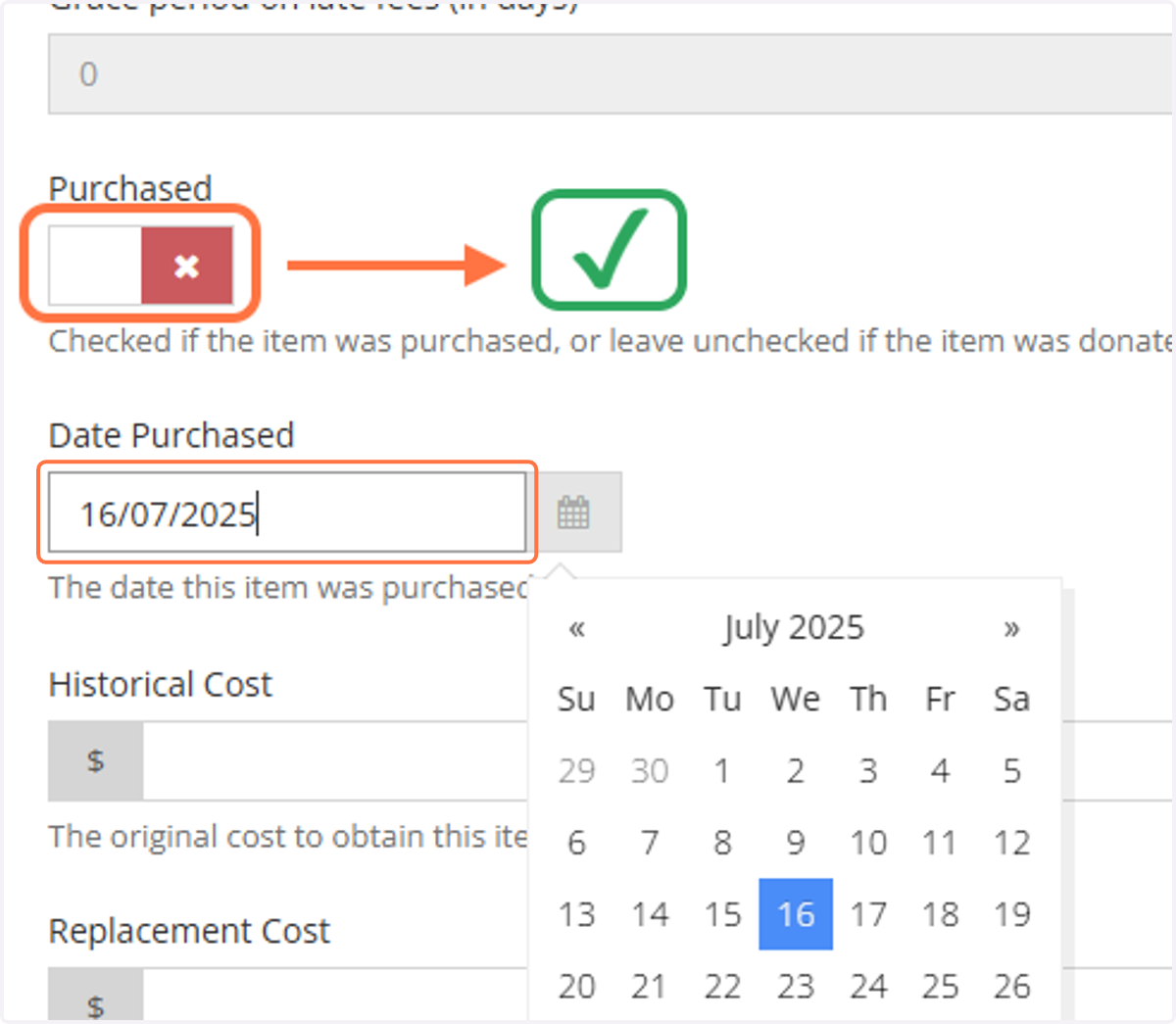Select July 15 in the calendar
This screenshot has width=1176, height=1024.
click(x=722, y=914)
